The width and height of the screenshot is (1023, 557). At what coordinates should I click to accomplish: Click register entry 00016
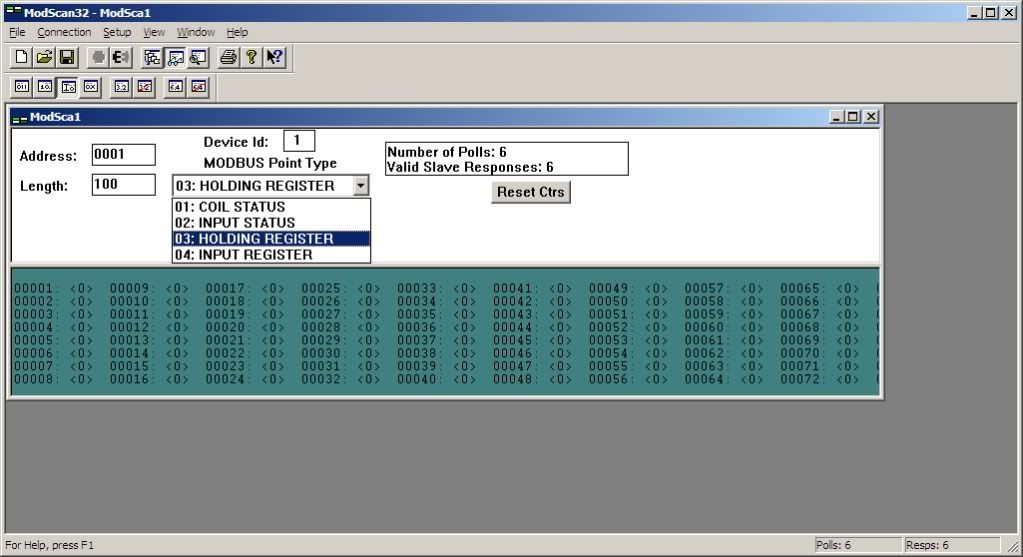tap(149, 379)
